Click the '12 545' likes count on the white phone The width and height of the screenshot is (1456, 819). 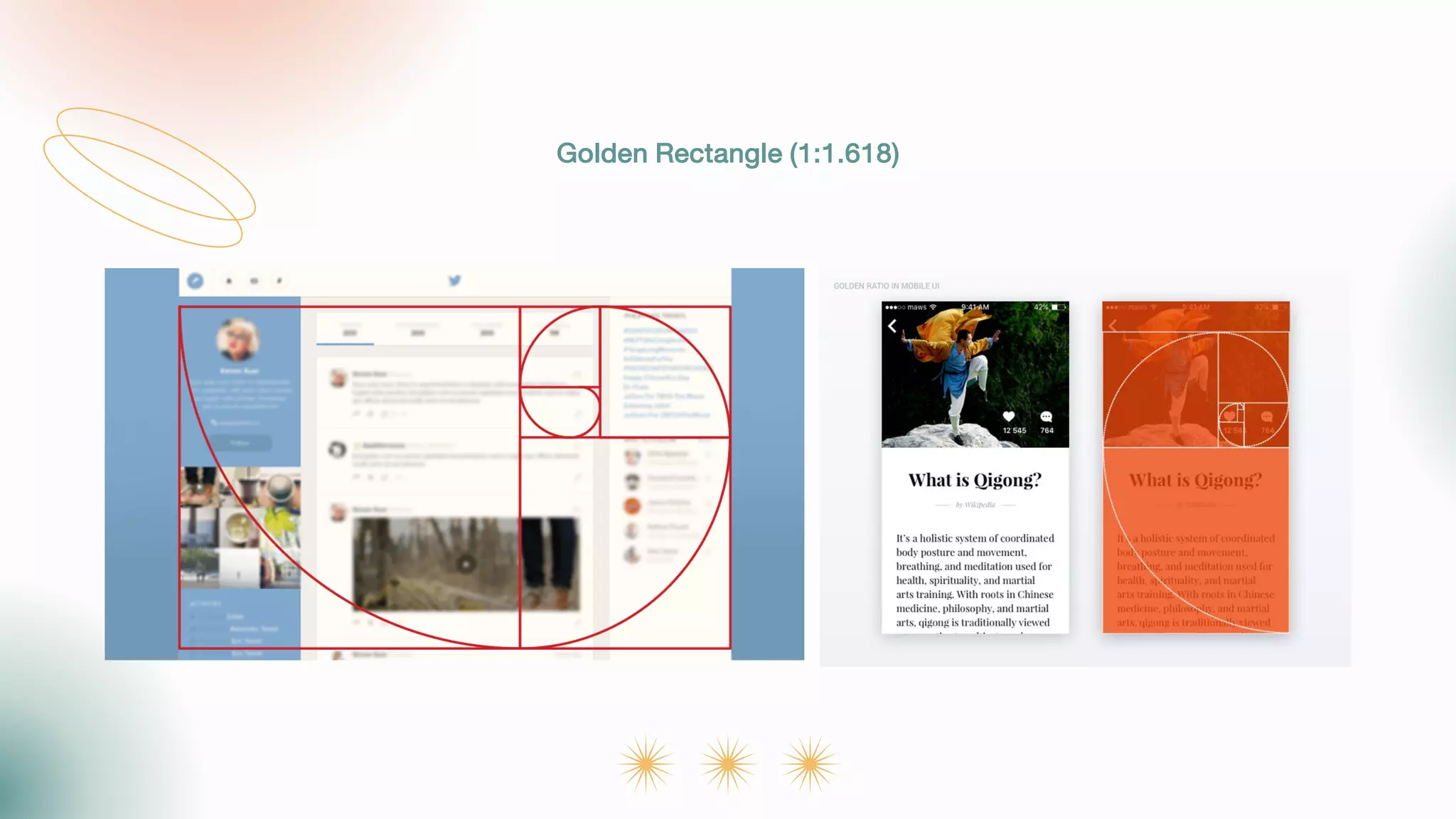[1015, 431]
